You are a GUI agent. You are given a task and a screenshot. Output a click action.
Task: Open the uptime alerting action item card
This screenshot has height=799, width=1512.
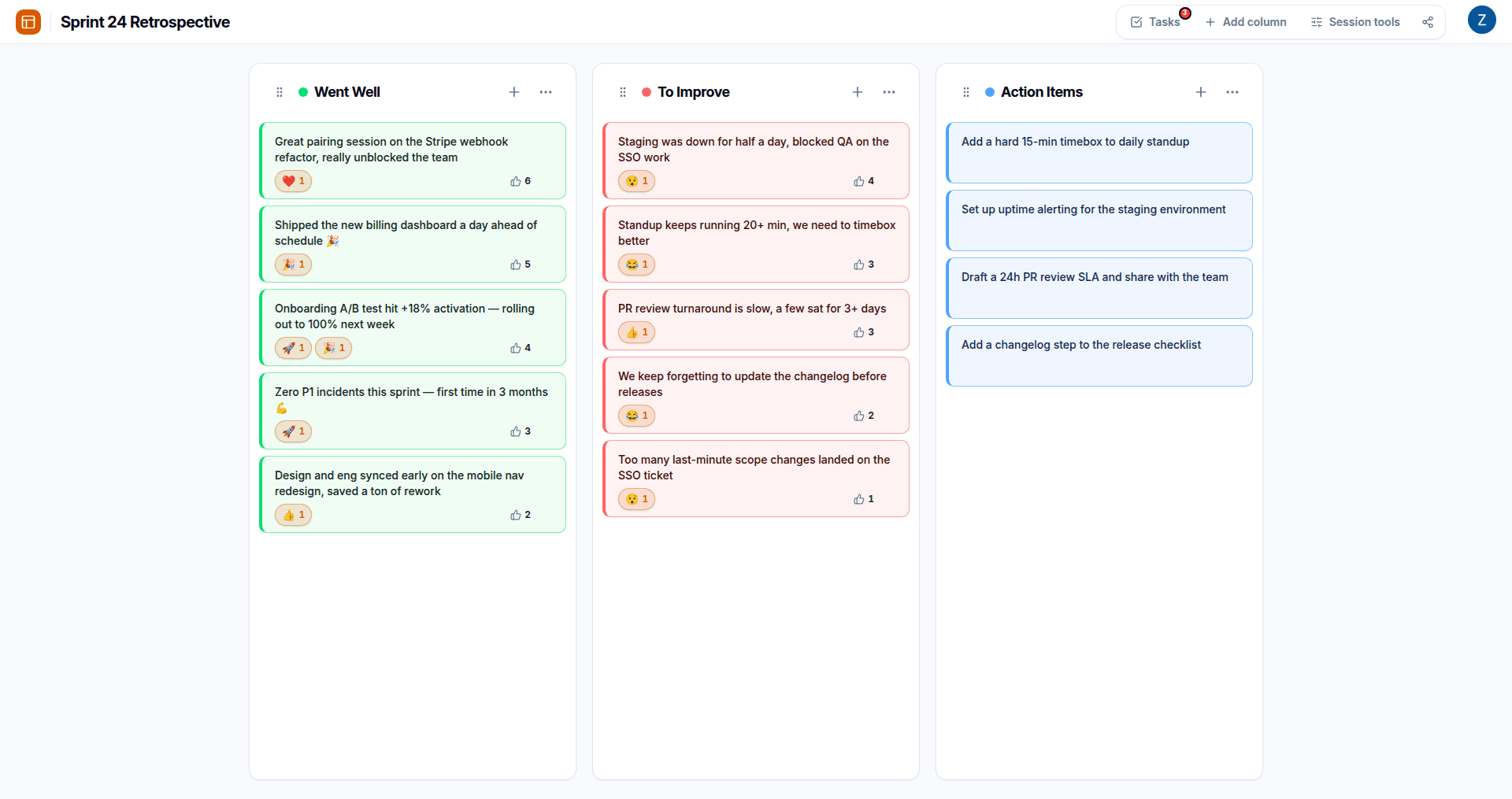pyautogui.click(x=1099, y=220)
